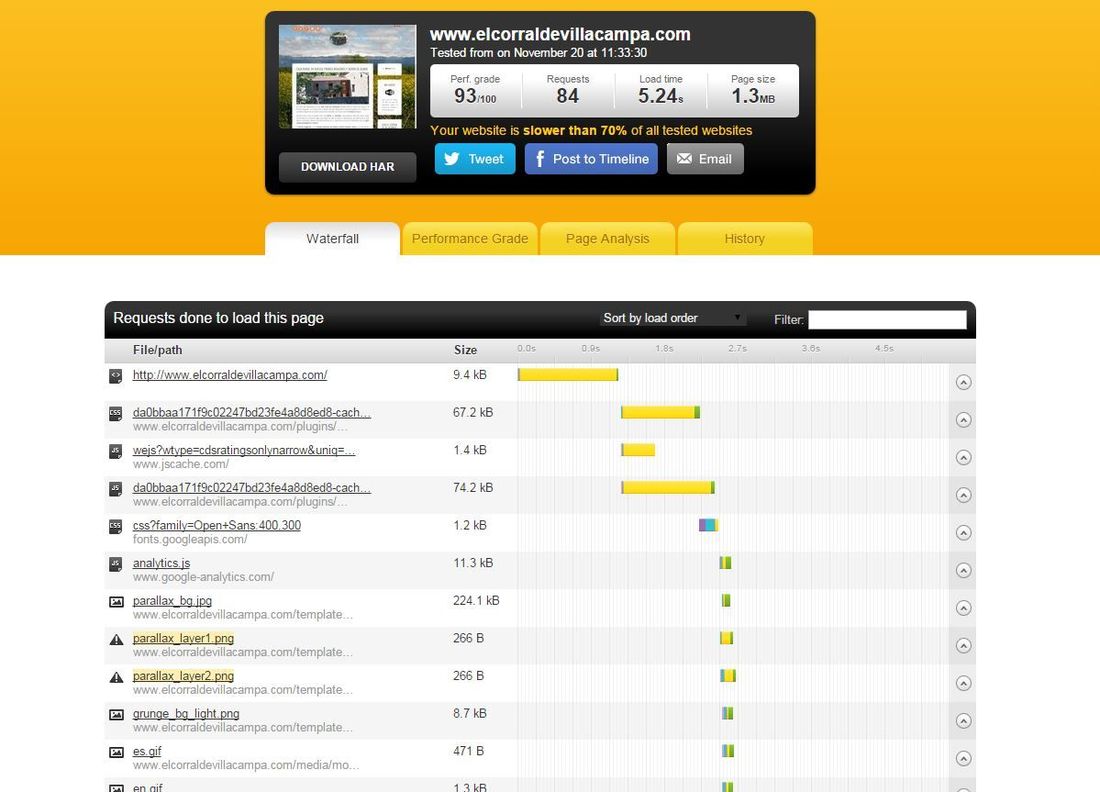Image resolution: width=1100 pixels, height=792 pixels.
Task: Send the results via the Email button
Action: click(705, 159)
